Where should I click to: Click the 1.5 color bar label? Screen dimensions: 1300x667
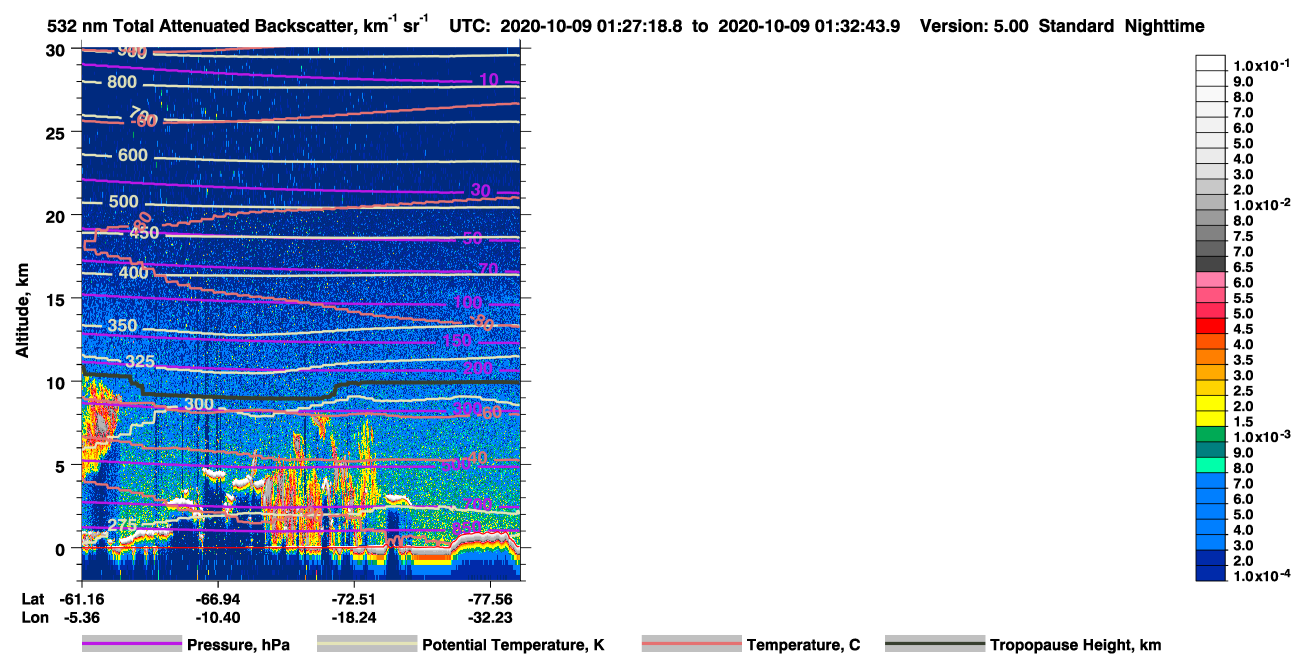coord(1242,421)
